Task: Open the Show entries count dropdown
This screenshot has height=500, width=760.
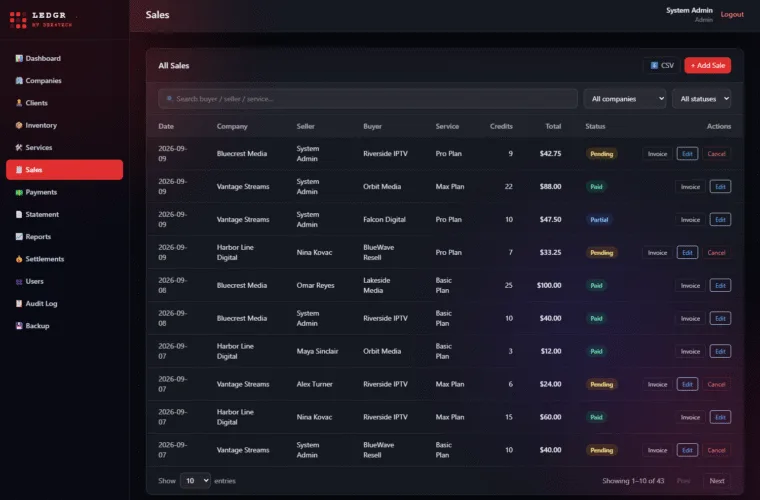Action: point(195,481)
